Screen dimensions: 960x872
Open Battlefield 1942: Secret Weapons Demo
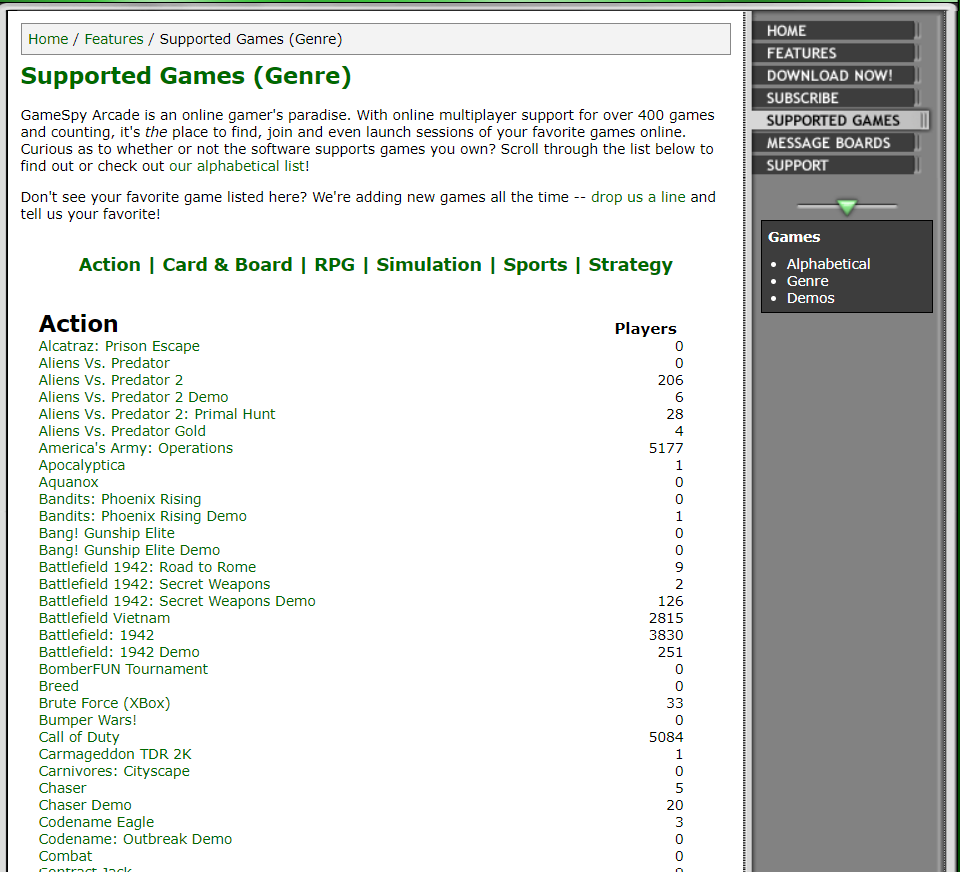[177, 601]
